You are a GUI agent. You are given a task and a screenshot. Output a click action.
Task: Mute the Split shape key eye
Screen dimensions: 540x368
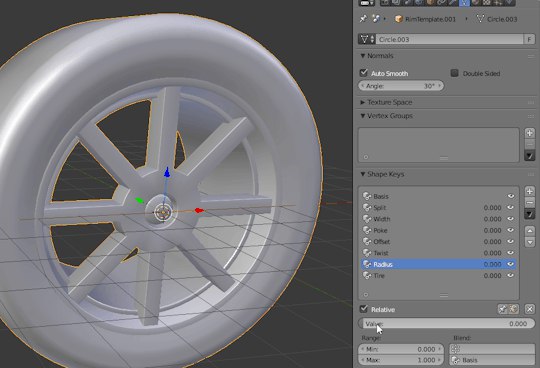pyautogui.click(x=511, y=207)
